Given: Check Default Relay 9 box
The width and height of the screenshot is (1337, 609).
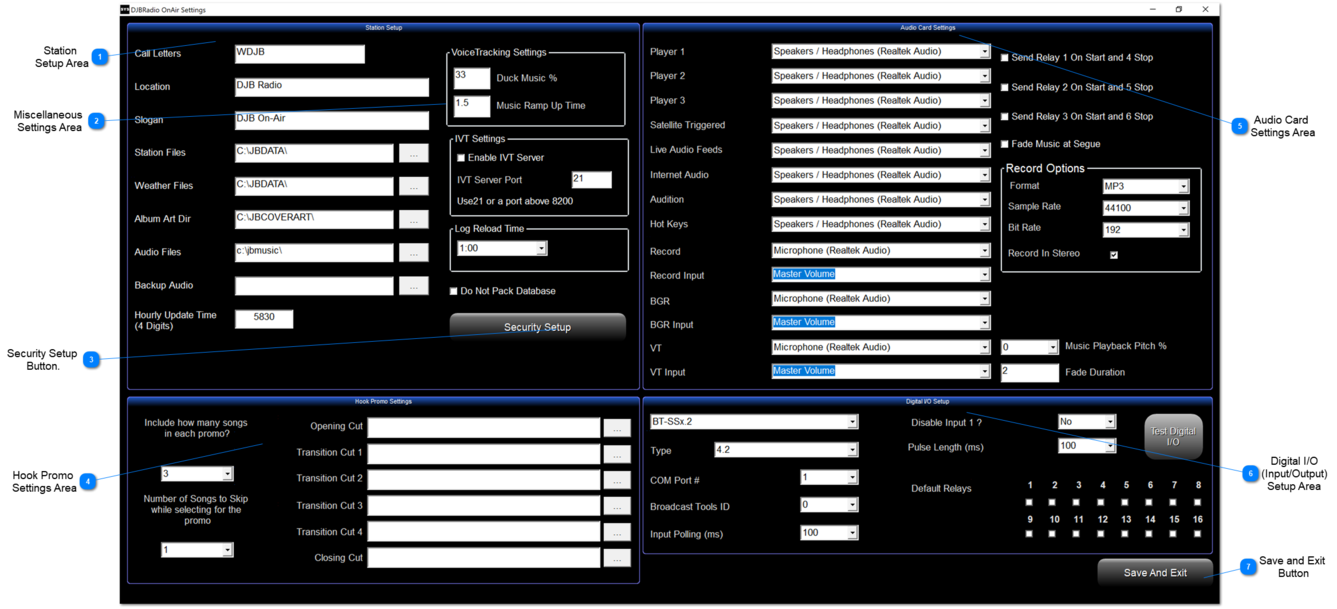Looking at the screenshot, I should coord(1030,533).
